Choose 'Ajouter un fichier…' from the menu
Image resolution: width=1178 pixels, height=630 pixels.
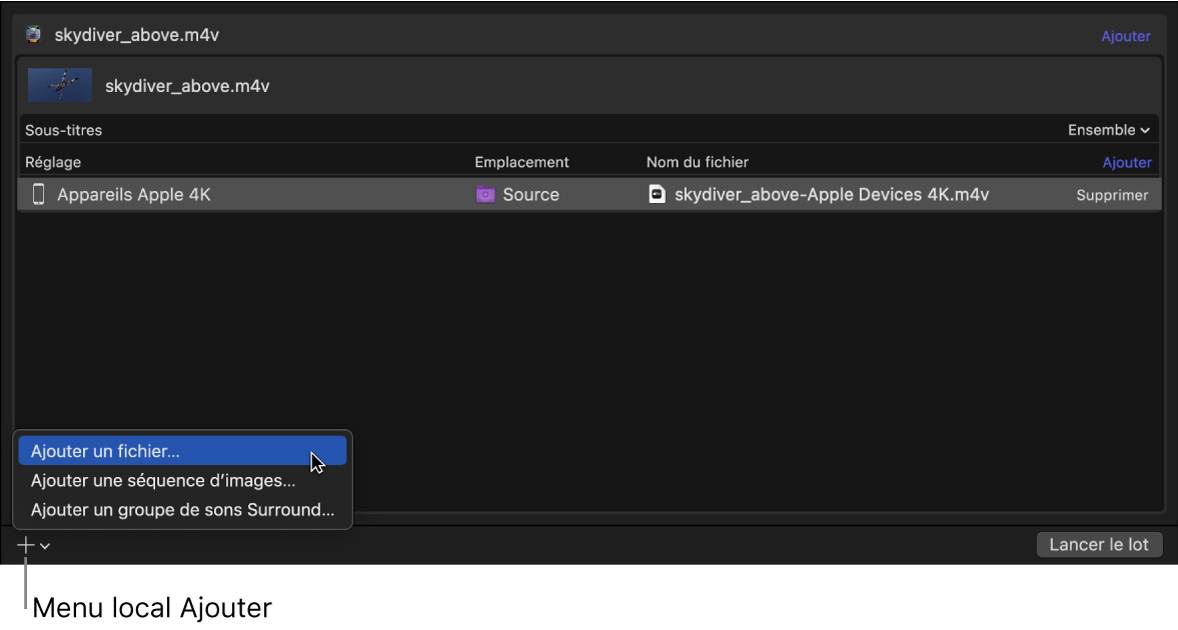(105, 452)
